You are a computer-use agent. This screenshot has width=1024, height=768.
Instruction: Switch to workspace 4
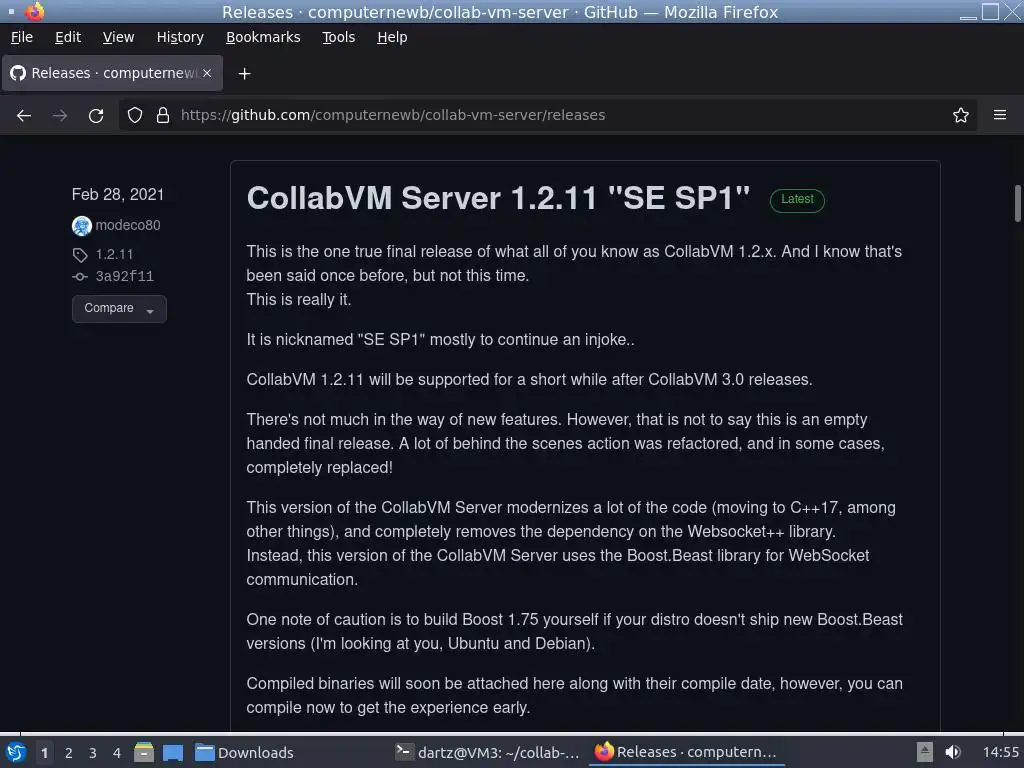[x=117, y=753]
